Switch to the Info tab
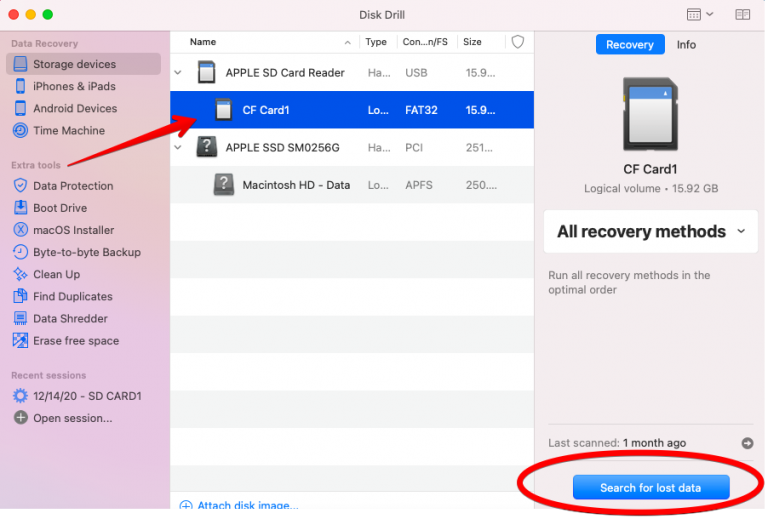Viewport: 768px width, 519px height. coord(686,45)
